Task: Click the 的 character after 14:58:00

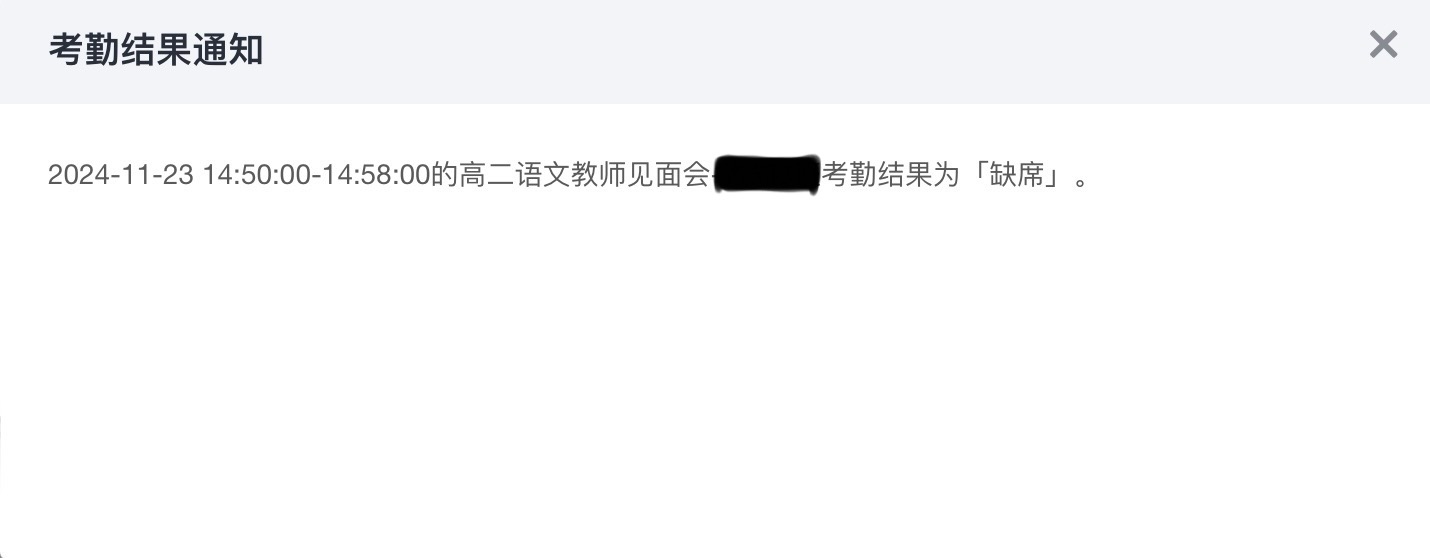Action: (445, 176)
